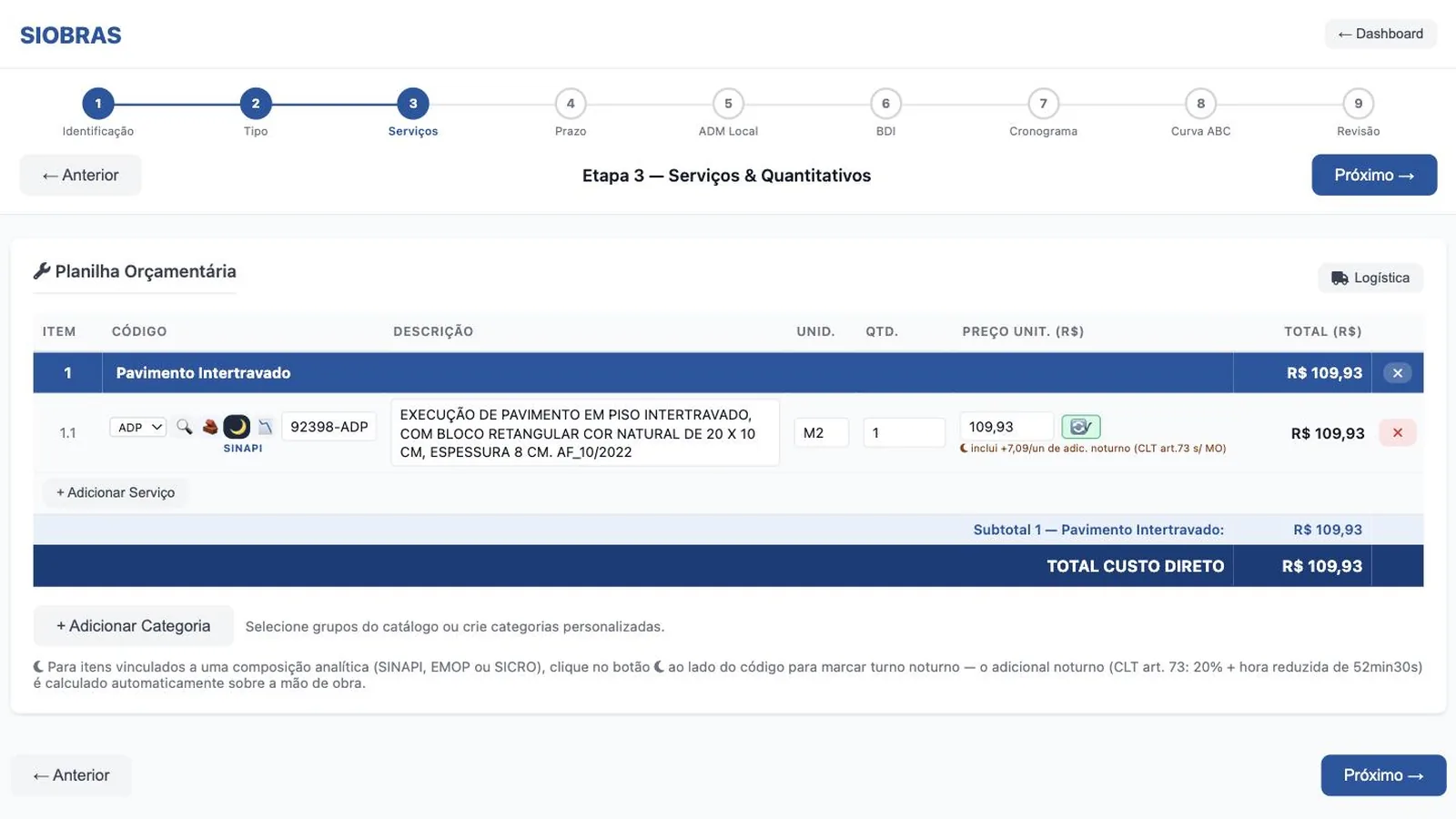Click the SINAPI label under the row icons
Image resolution: width=1456 pixels, height=819 pixels.
tap(243, 448)
